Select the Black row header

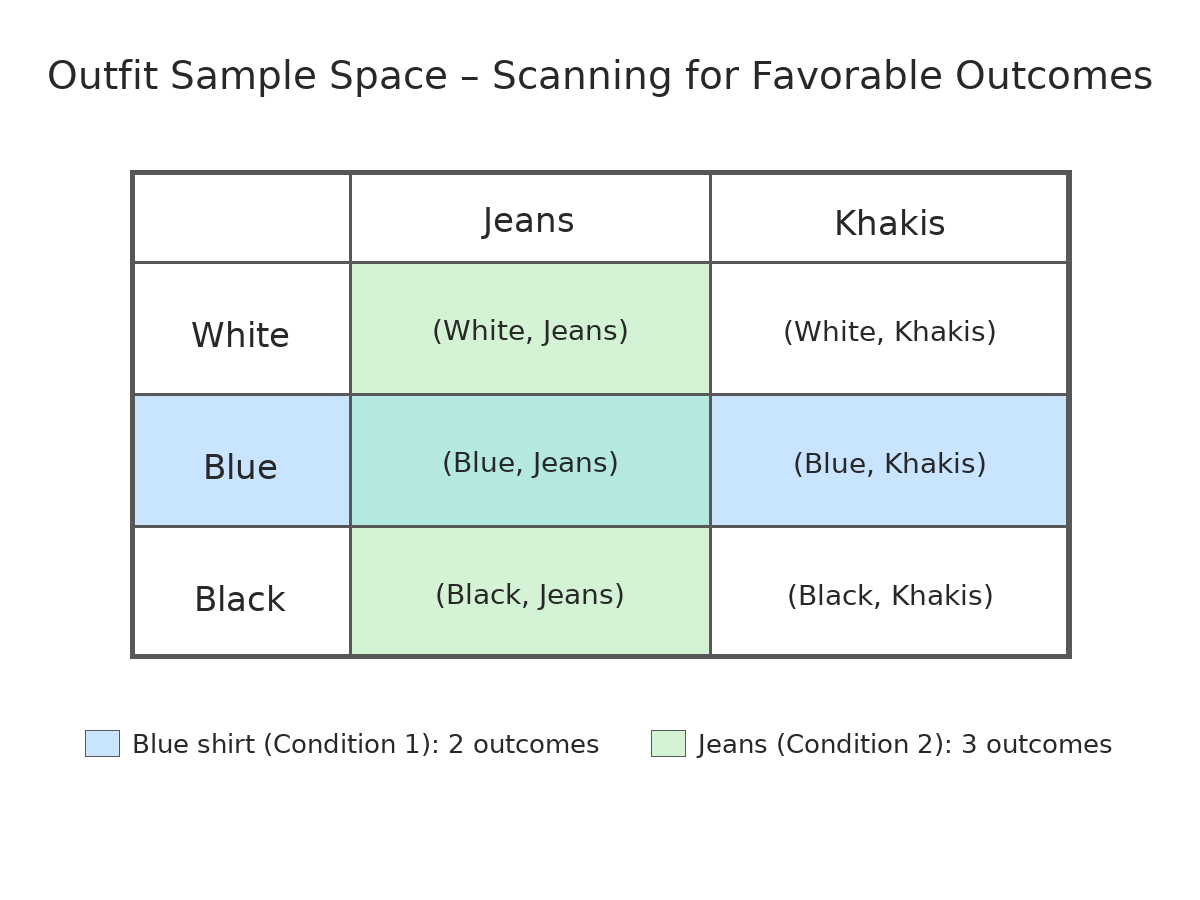click(x=241, y=592)
